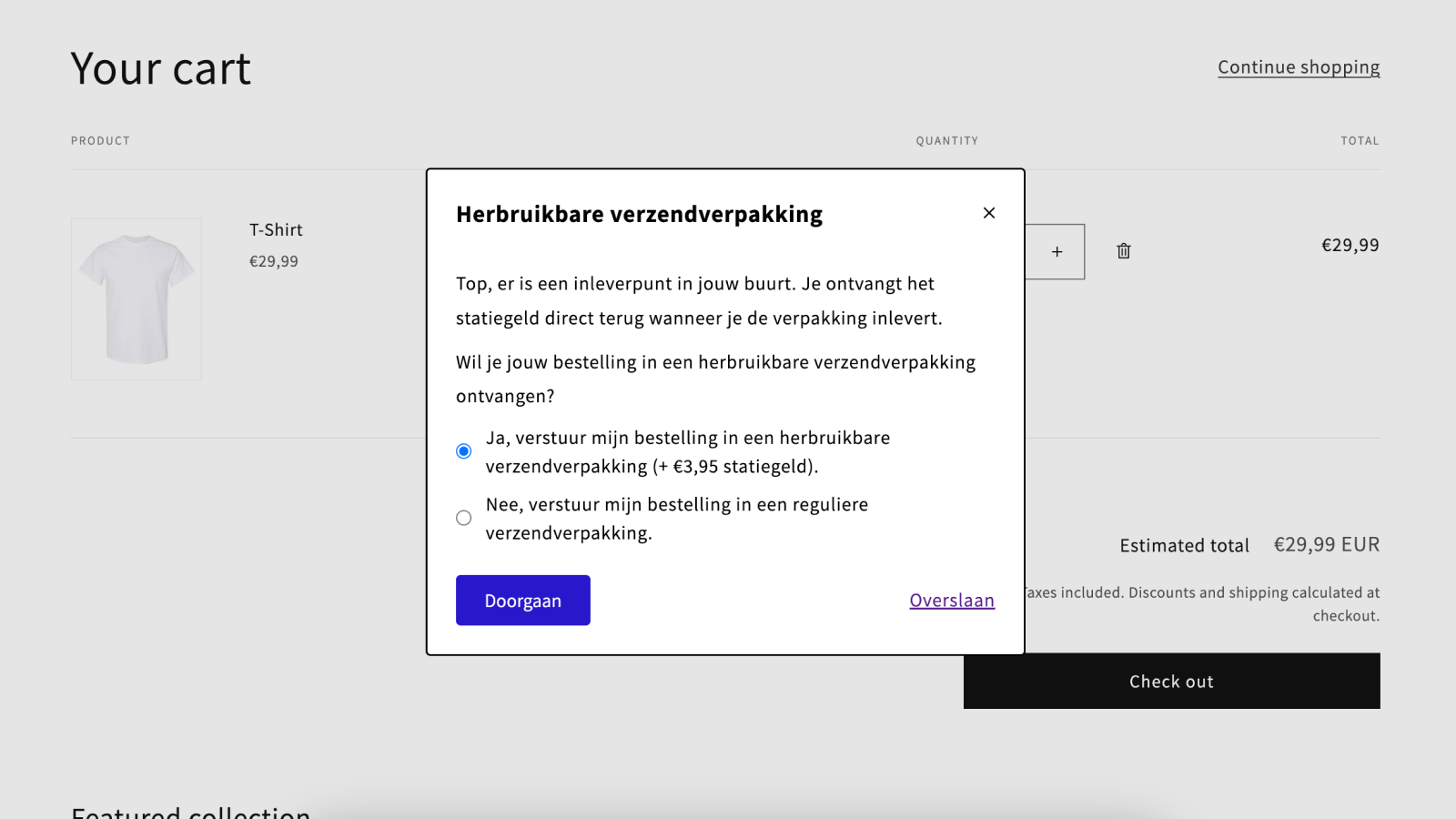Remove the T-Shirt using the trash icon

pyautogui.click(x=1123, y=251)
